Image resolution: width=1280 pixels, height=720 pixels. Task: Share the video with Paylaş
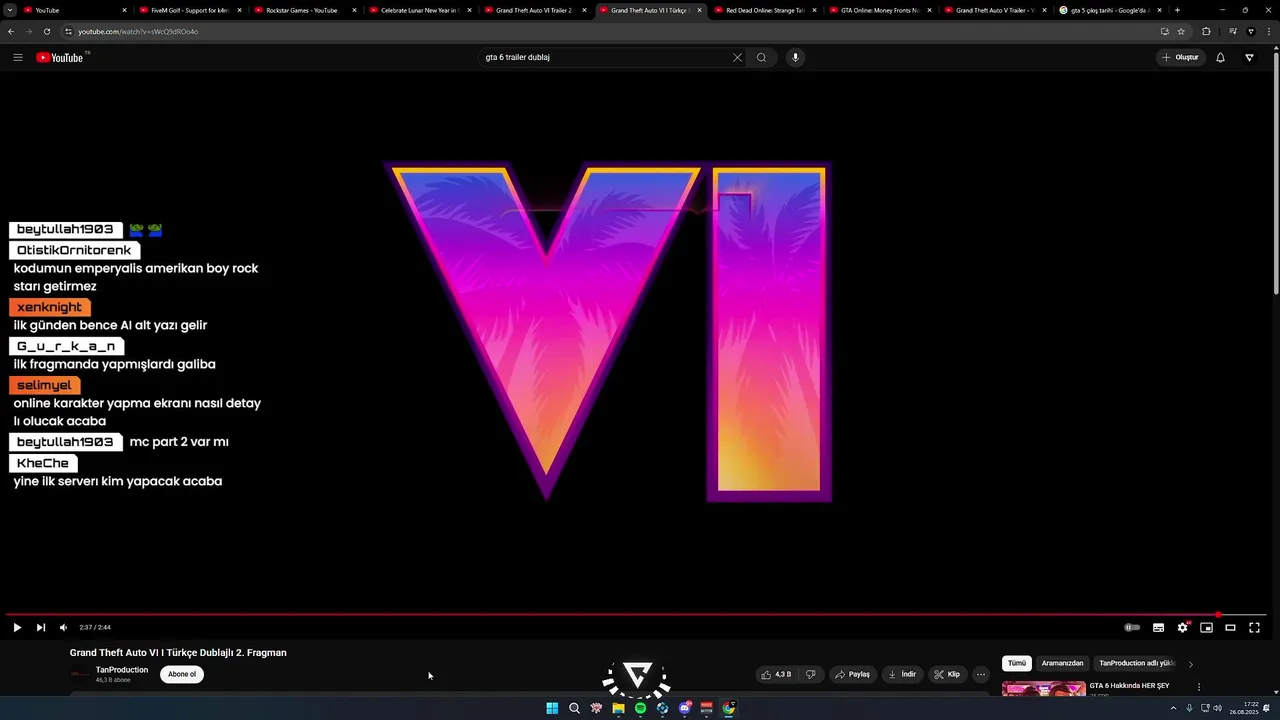tap(853, 674)
